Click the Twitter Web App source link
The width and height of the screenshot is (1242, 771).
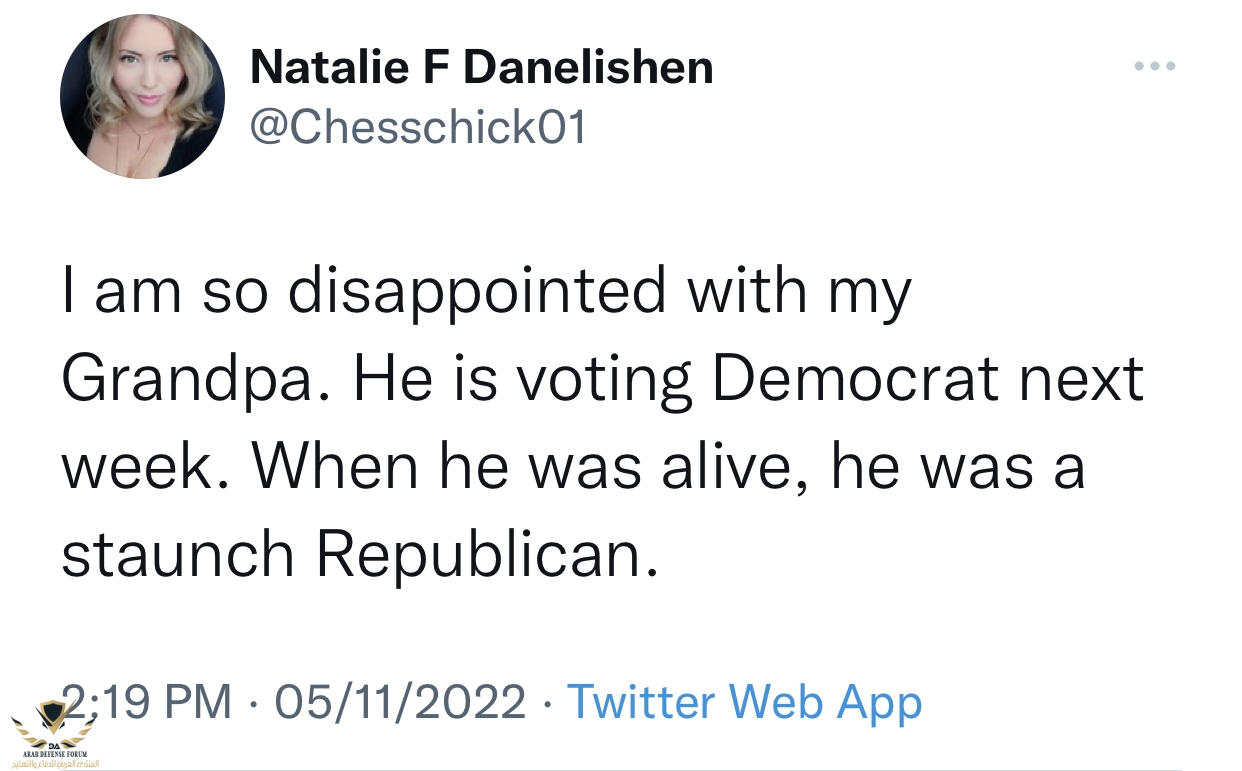click(x=744, y=702)
